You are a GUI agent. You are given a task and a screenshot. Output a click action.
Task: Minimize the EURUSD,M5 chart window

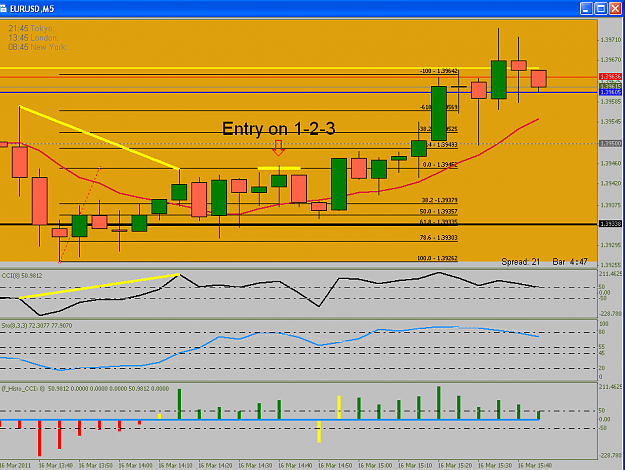tap(586, 8)
